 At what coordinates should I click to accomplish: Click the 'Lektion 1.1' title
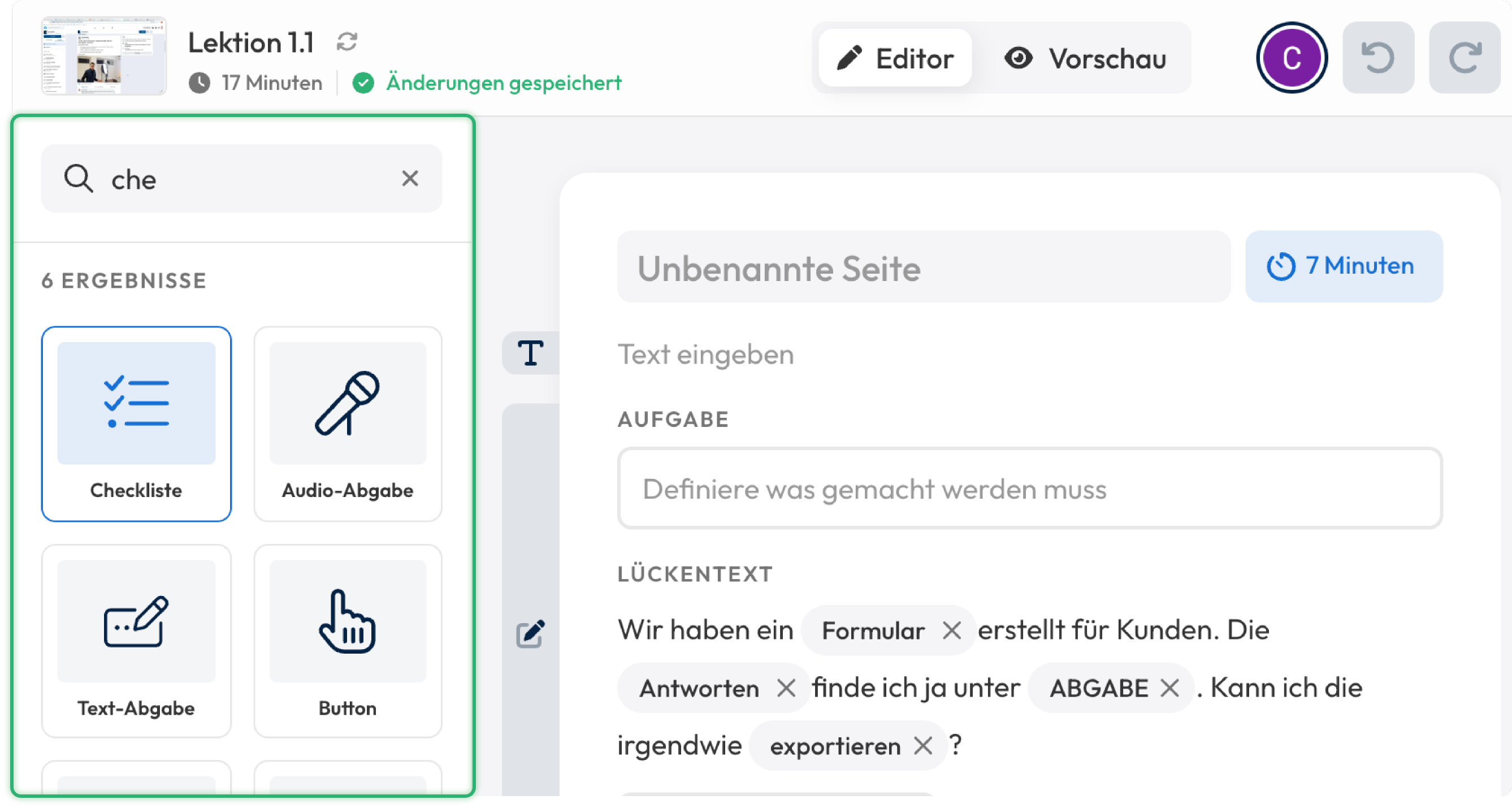pyautogui.click(x=250, y=42)
